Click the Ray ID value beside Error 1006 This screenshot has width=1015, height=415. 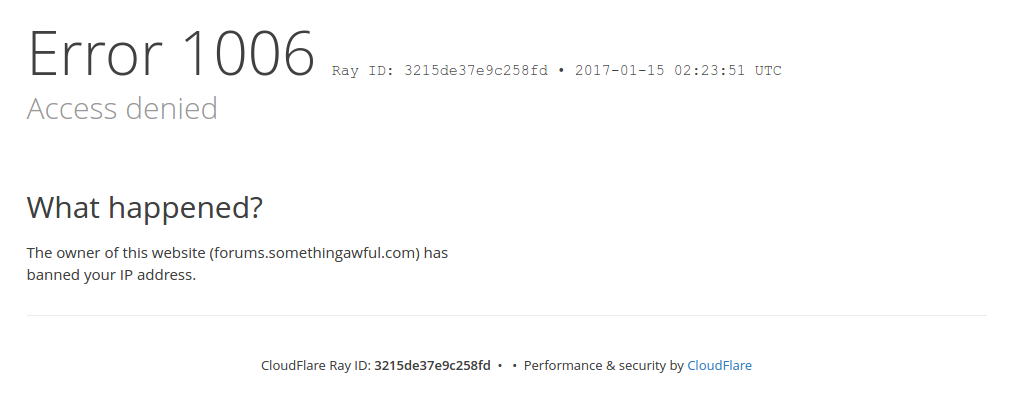(x=476, y=71)
